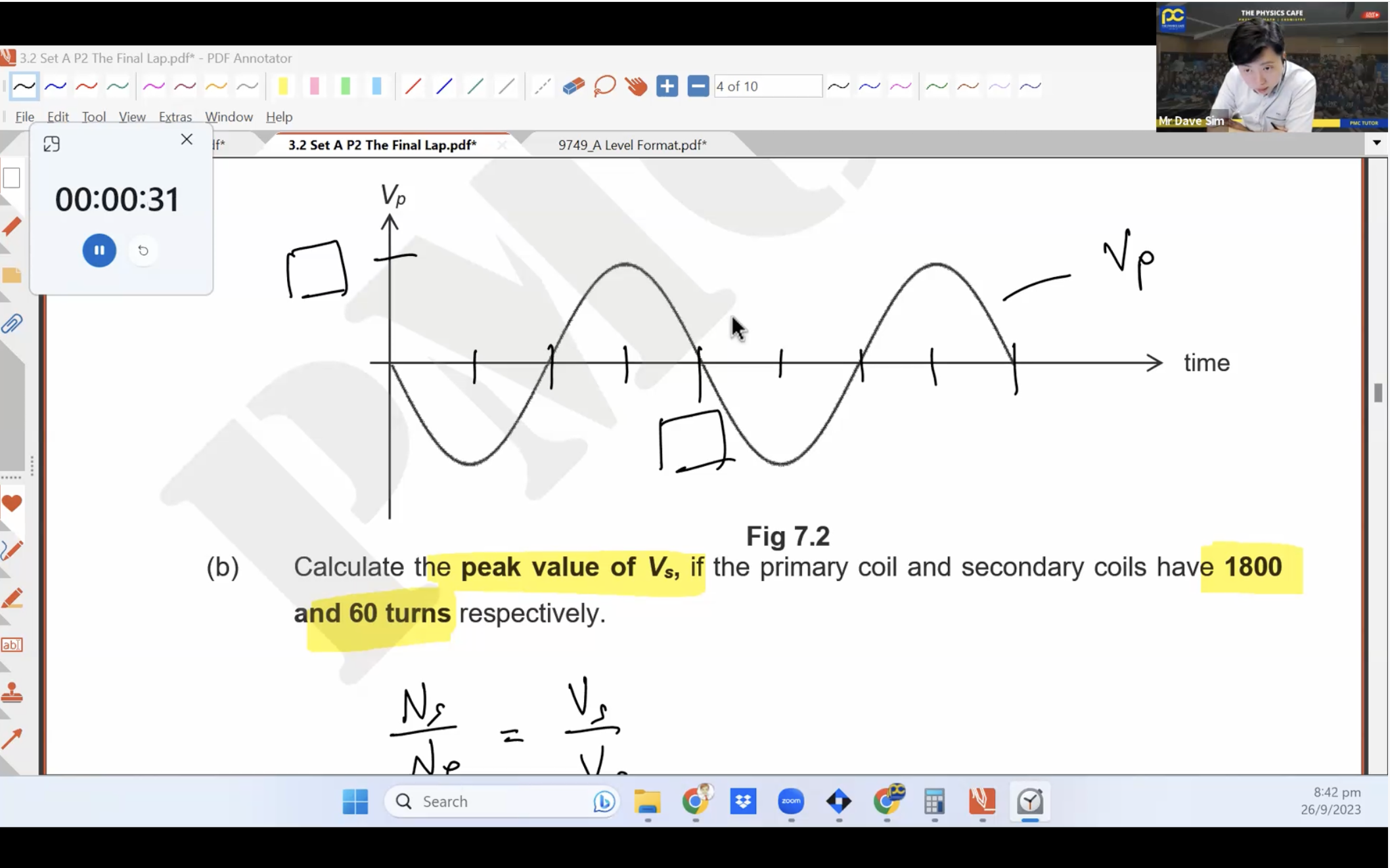Select the Pan hand tool

(x=636, y=86)
